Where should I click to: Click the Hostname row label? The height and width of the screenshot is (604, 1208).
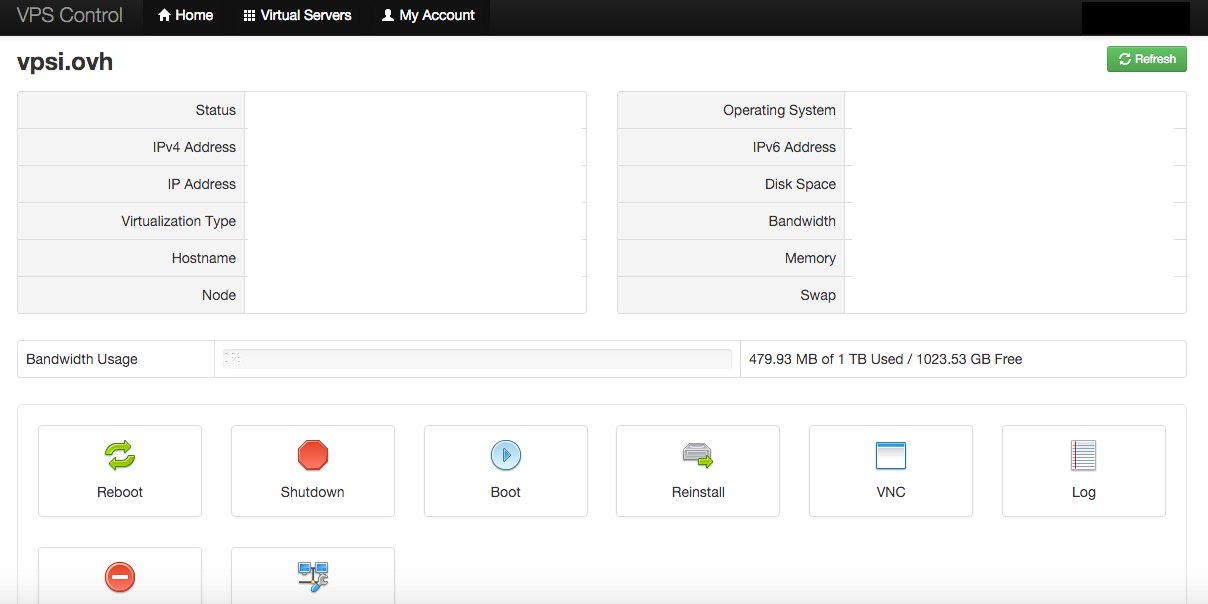(x=203, y=258)
